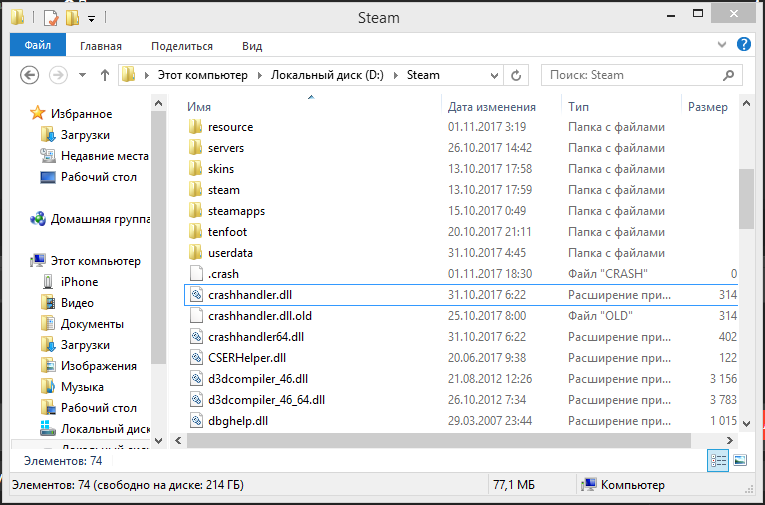Screen dimensions: 765x505
Task: Refresh the Steam folder view
Action: (516, 75)
